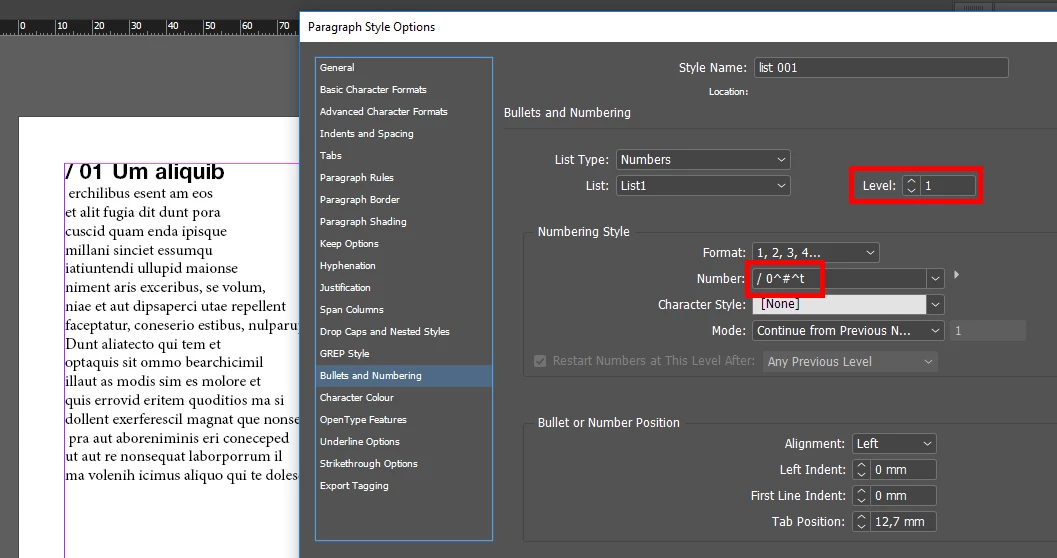Open Strikethrough Options category
Image resolution: width=1057 pixels, height=558 pixels.
[x=403, y=464]
